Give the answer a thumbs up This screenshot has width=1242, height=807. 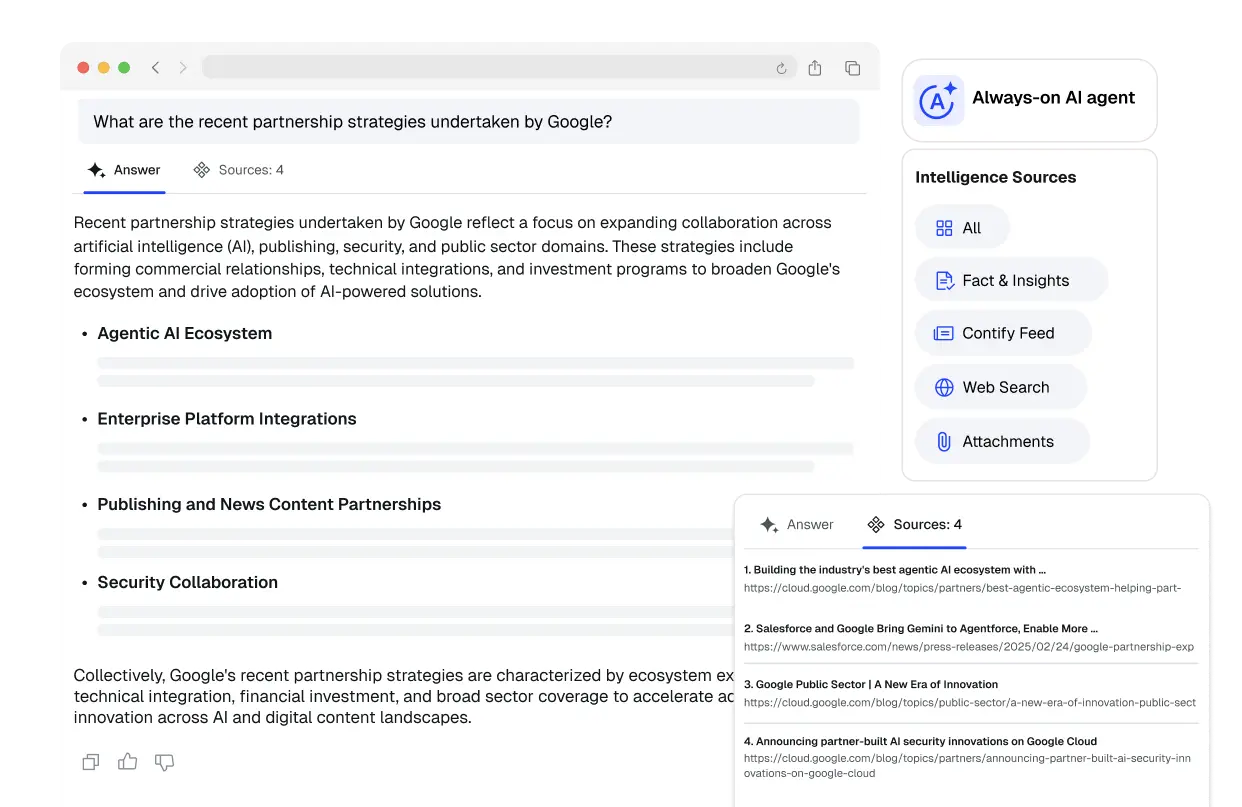pos(128,762)
